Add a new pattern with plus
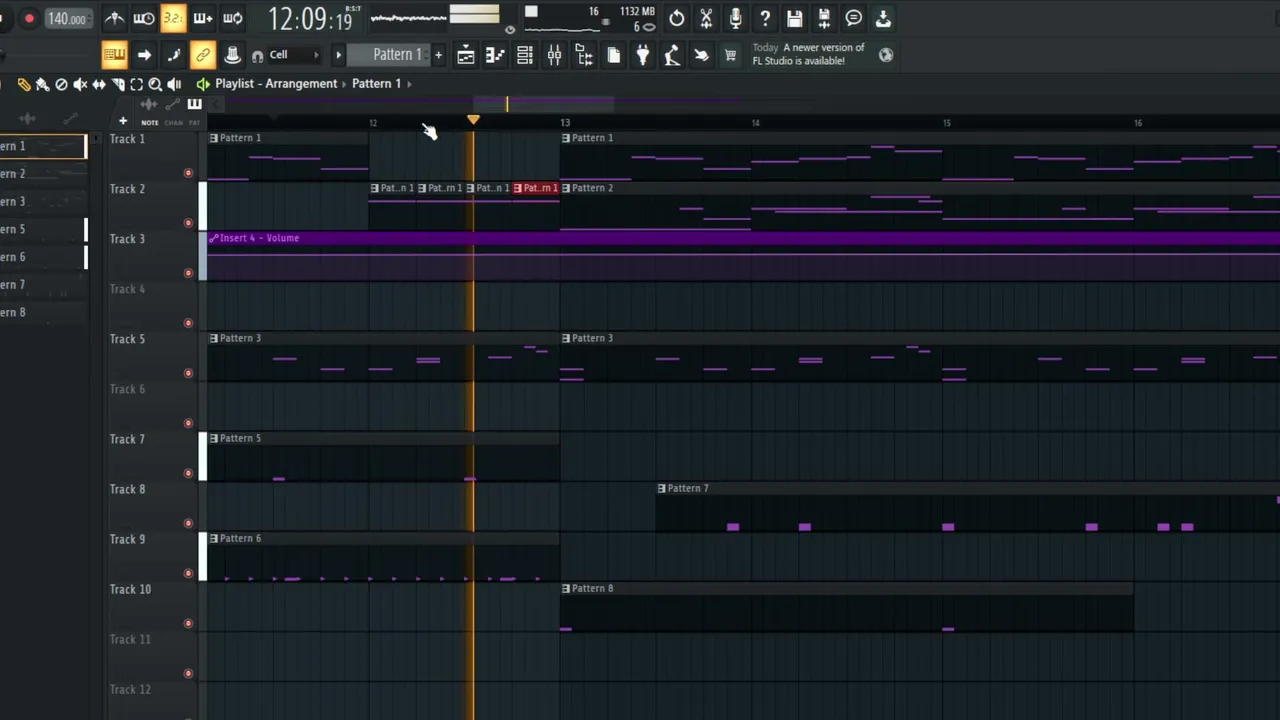The height and width of the screenshot is (720, 1280). pos(438,55)
